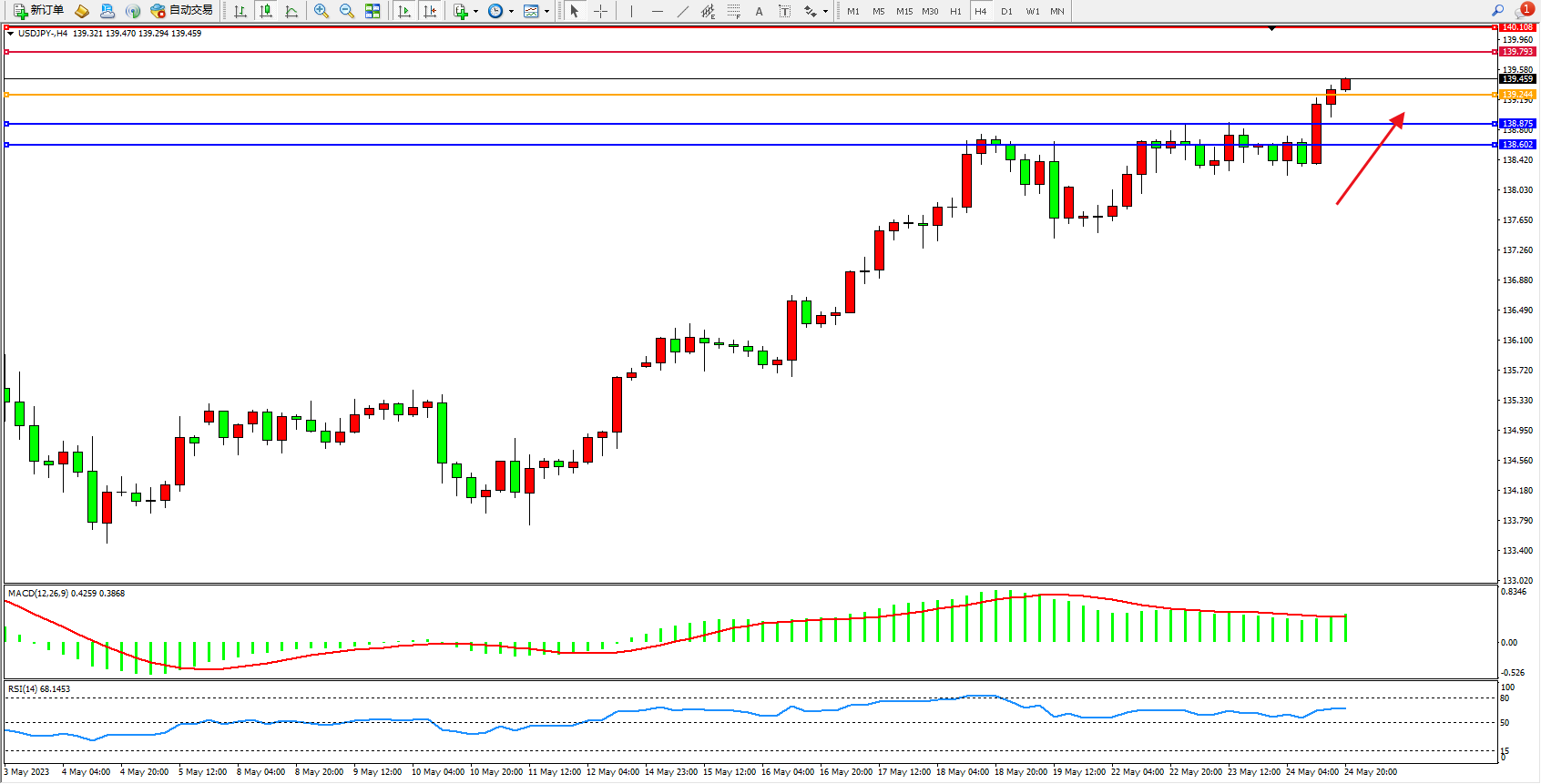Screen dimensions: 1541x784
Task: Open the indicators list dropdown arrow
Action: pos(475,12)
